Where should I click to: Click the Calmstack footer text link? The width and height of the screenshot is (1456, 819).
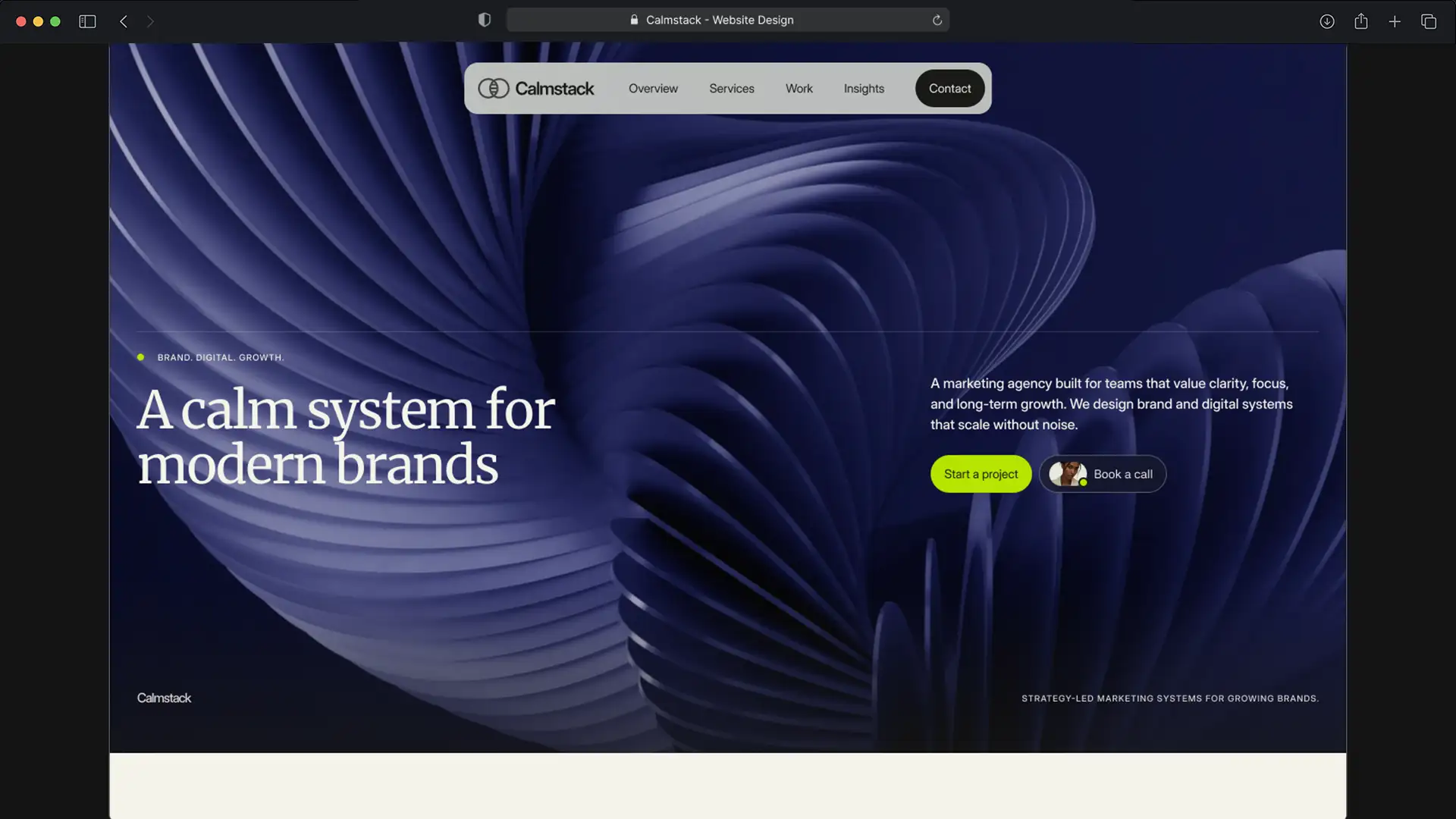pos(164,698)
